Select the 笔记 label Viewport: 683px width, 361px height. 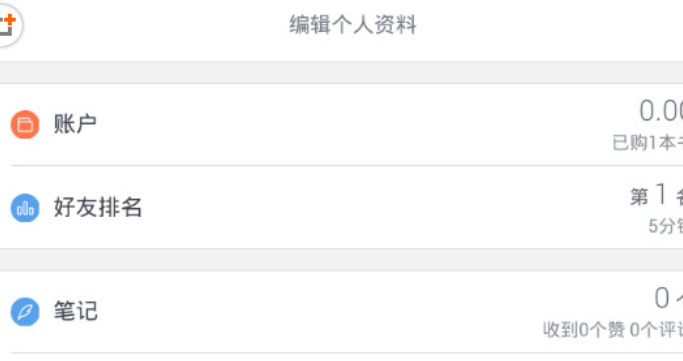click(75, 311)
